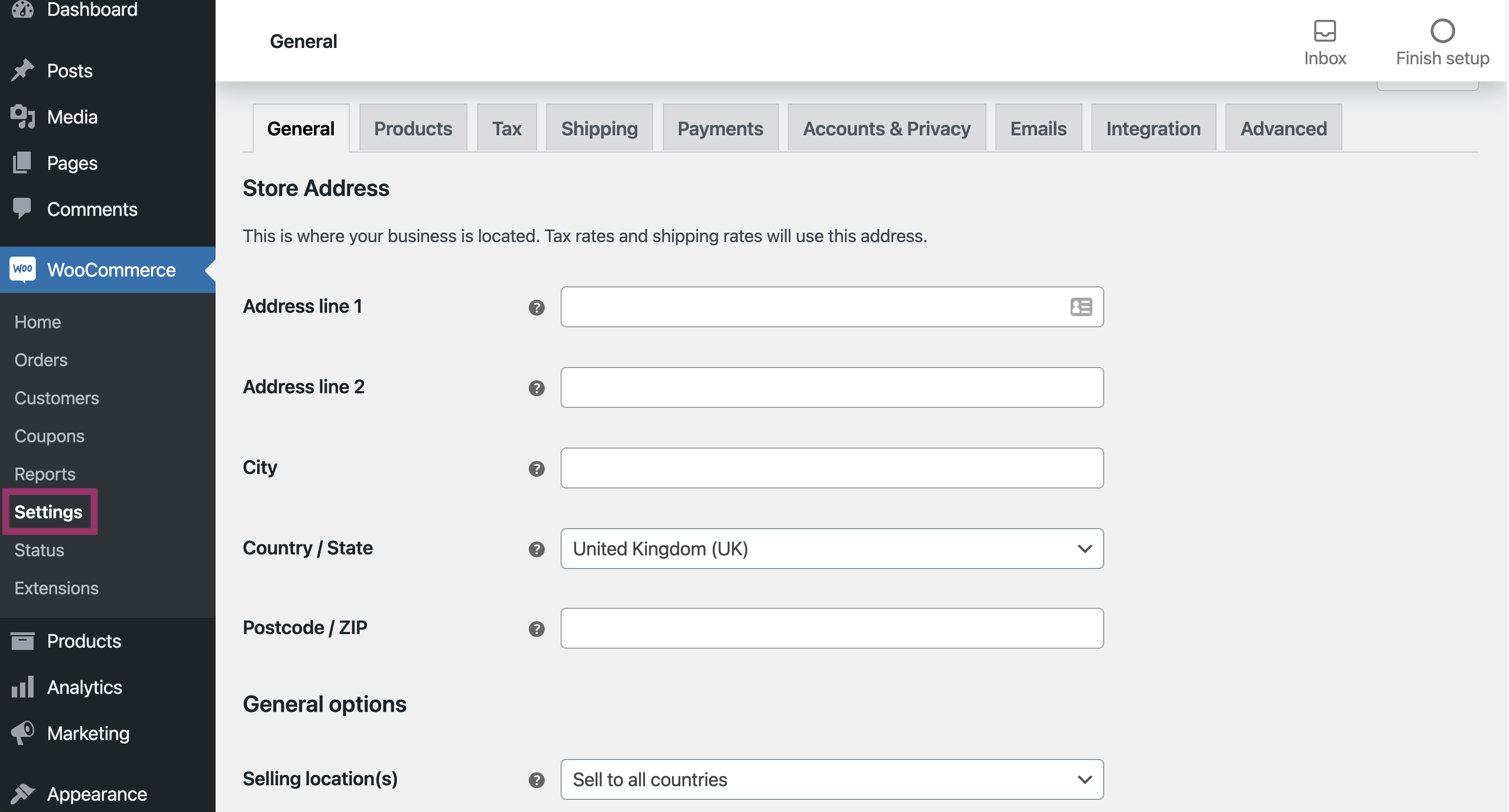Viewport: 1509px width, 812px height.
Task: Click the Postcode / ZIP help icon
Action: tap(536, 629)
